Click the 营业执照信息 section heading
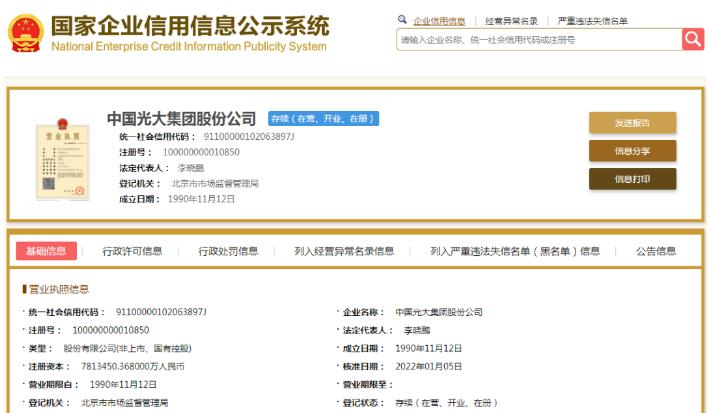The height and width of the screenshot is (413, 712). (59, 289)
